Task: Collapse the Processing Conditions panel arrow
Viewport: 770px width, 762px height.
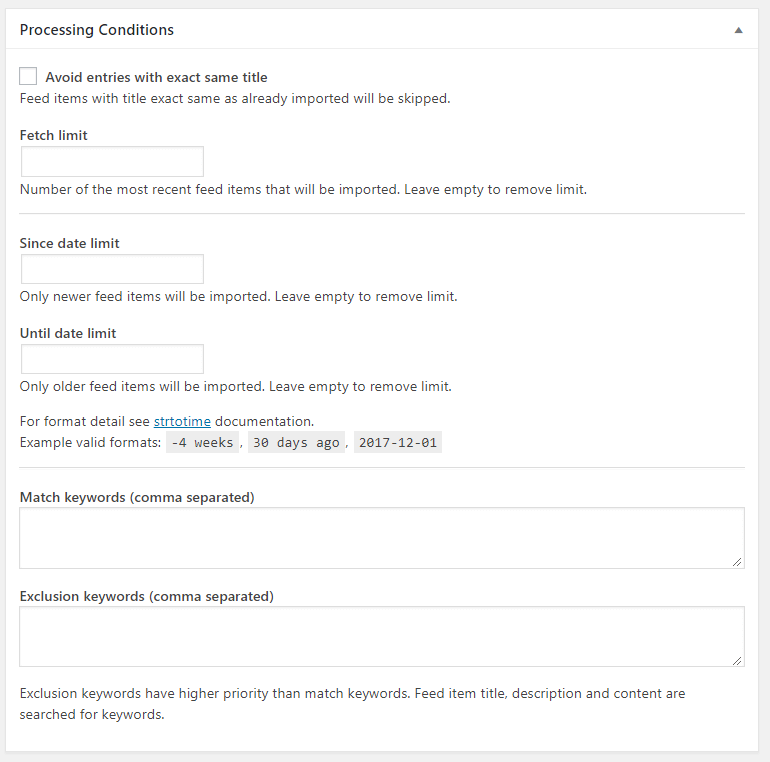Action: pyautogui.click(x=738, y=30)
